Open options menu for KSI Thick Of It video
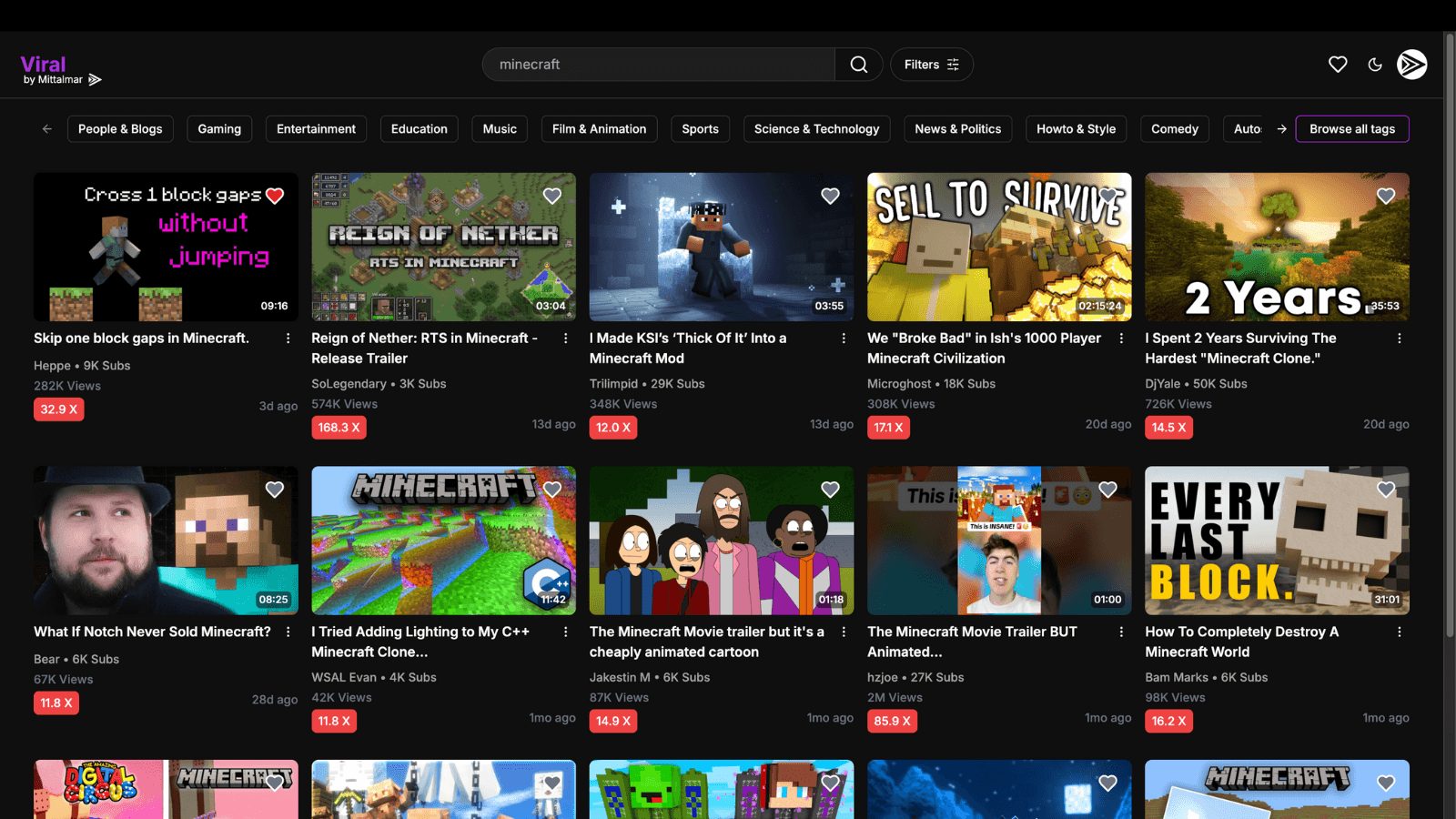This screenshot has height=819, width=1456. (844, 339)
